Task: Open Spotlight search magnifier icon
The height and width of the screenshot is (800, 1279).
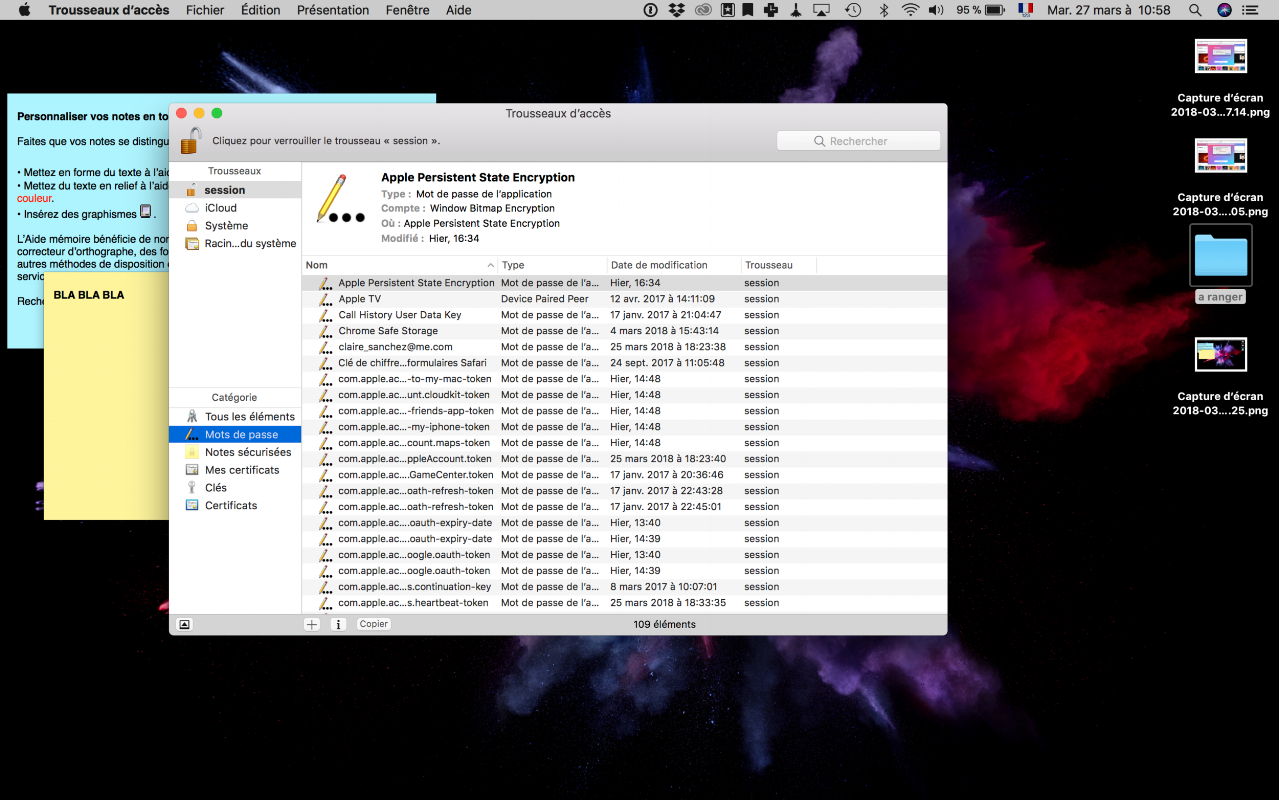Action: pos(1195,10)
